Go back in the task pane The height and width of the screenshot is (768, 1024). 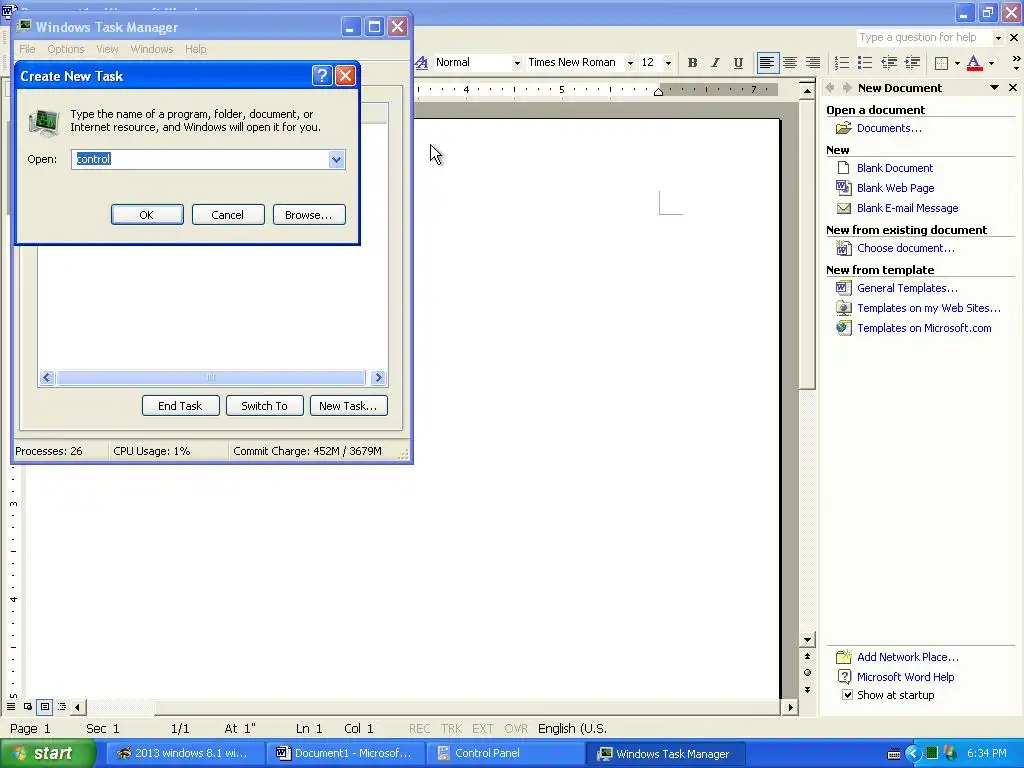[x=831, y=88]
